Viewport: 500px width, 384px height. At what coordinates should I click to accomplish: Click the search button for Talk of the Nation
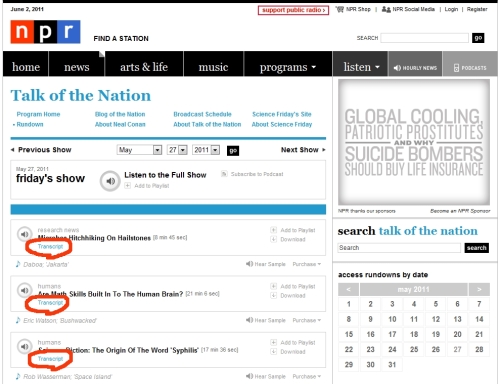[476, 248]
